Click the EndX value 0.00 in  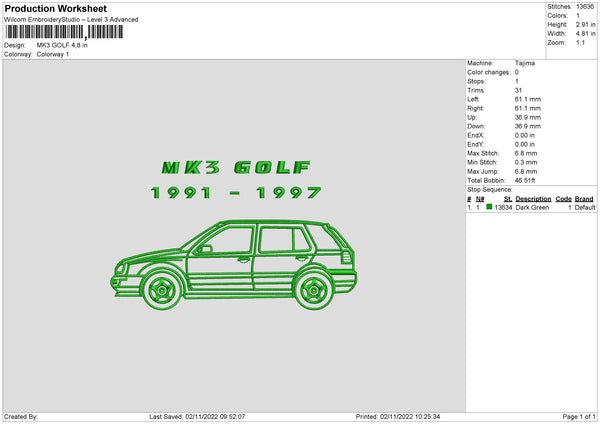point(525,135)
